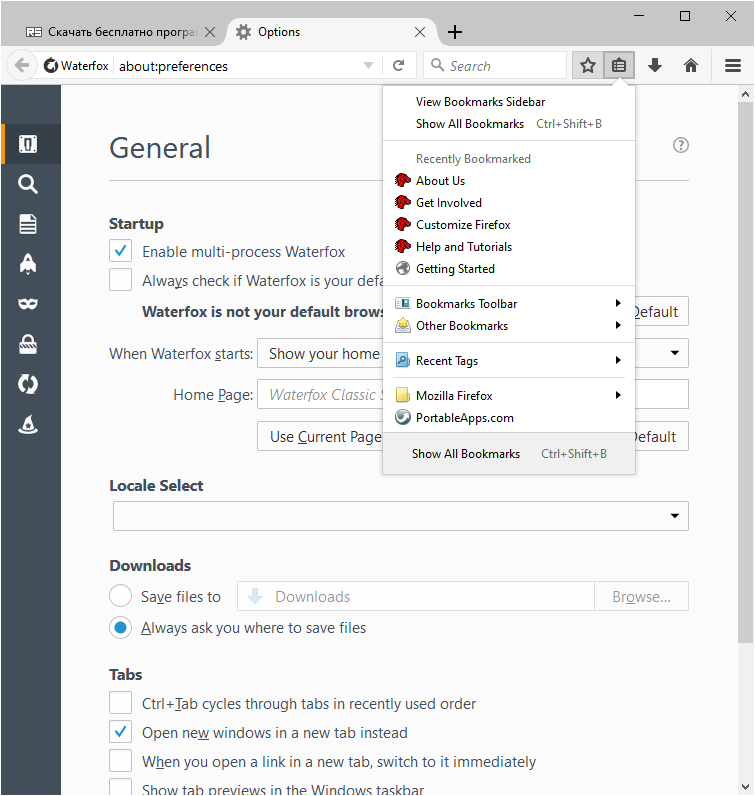Open the hamburger menu icon
This screenshot has width=755, height=796.
pos(733,66)
